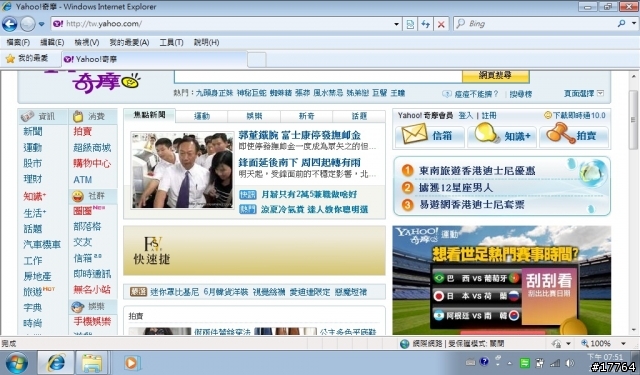The image size is (640, 375).
Task: Open headline 郭董鐵腕 富士康停發撫卹金
Action: coord(300,135)
